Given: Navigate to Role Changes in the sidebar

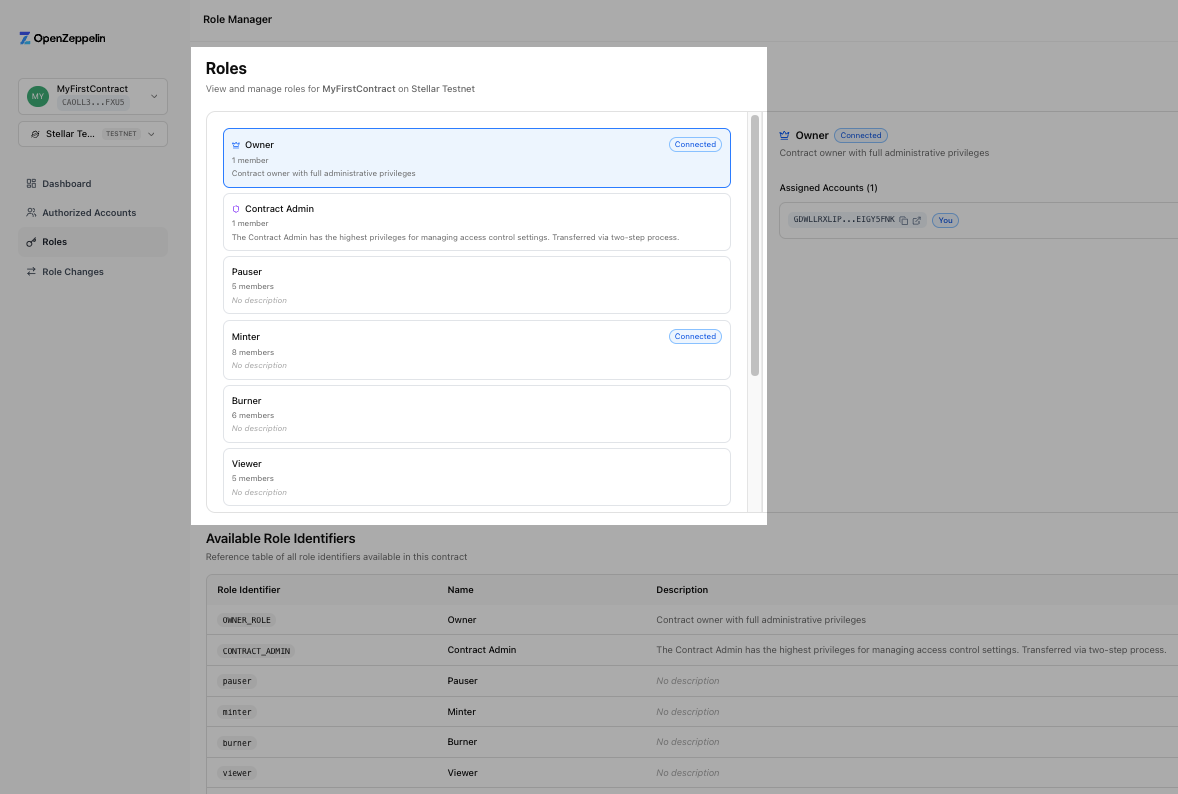Looking at the screenshot, I should pyautogui.click(x=74, y=271).
